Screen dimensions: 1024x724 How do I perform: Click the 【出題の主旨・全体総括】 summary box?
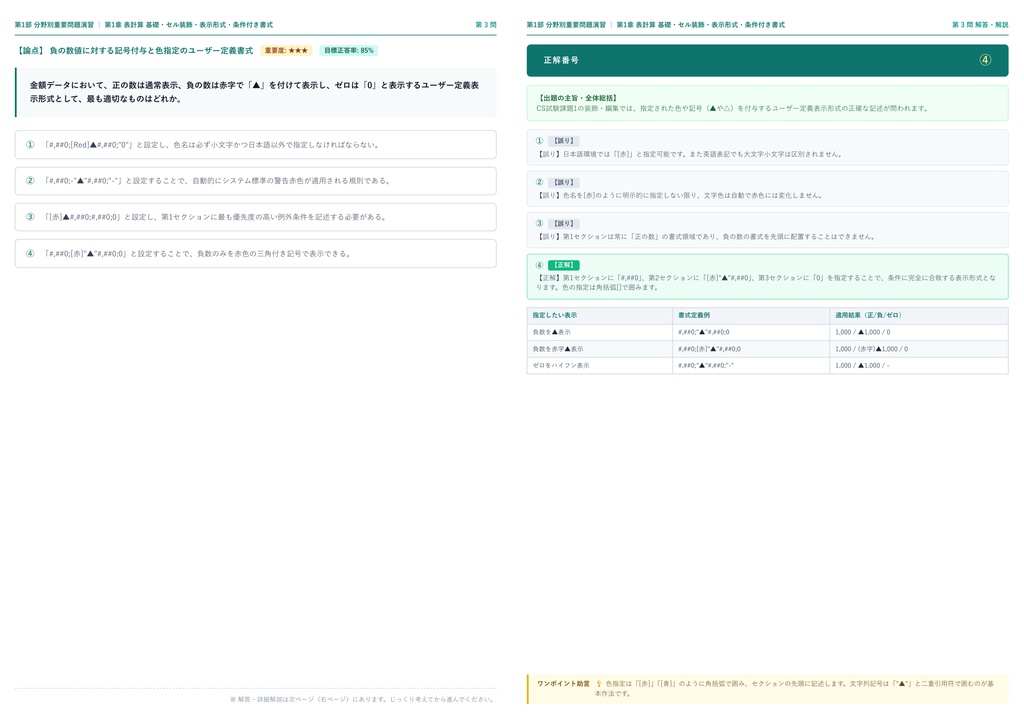(767, 103)
